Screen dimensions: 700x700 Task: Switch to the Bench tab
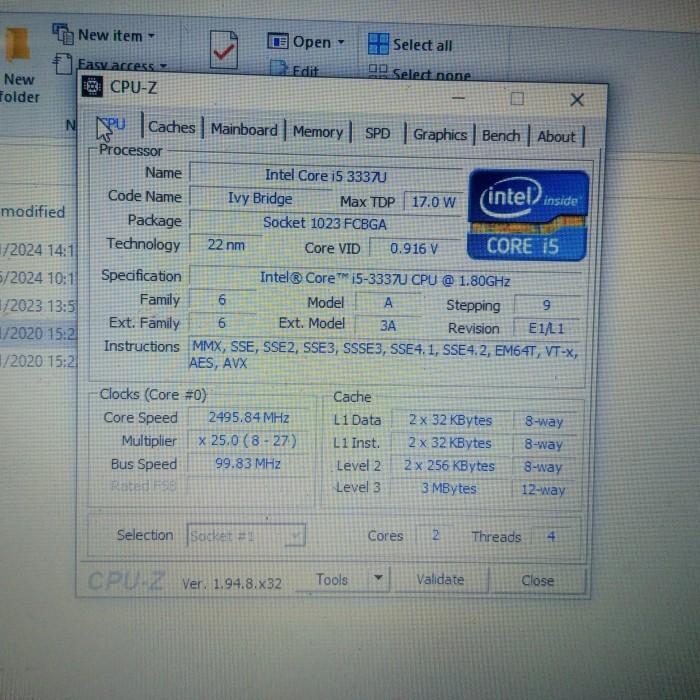(501, 136)
